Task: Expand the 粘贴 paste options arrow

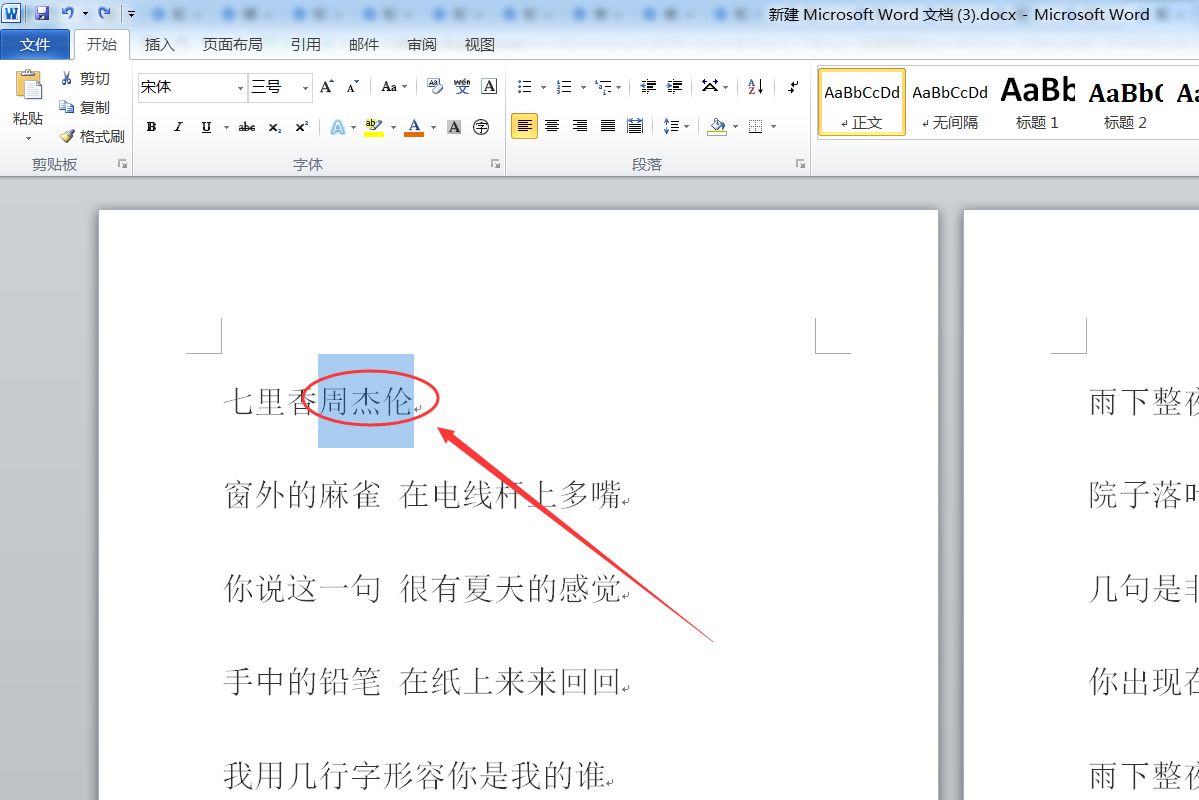Action: [28, 138]
